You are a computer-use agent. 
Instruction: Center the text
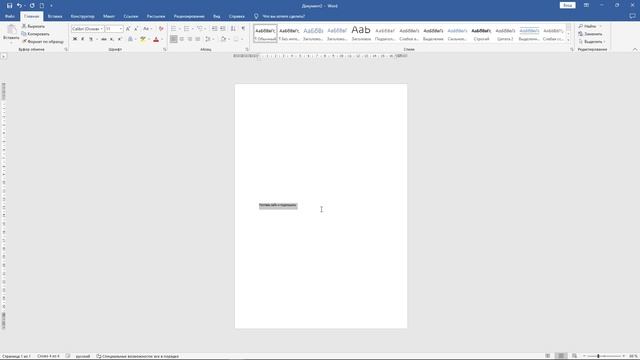(x=182, y=39)
